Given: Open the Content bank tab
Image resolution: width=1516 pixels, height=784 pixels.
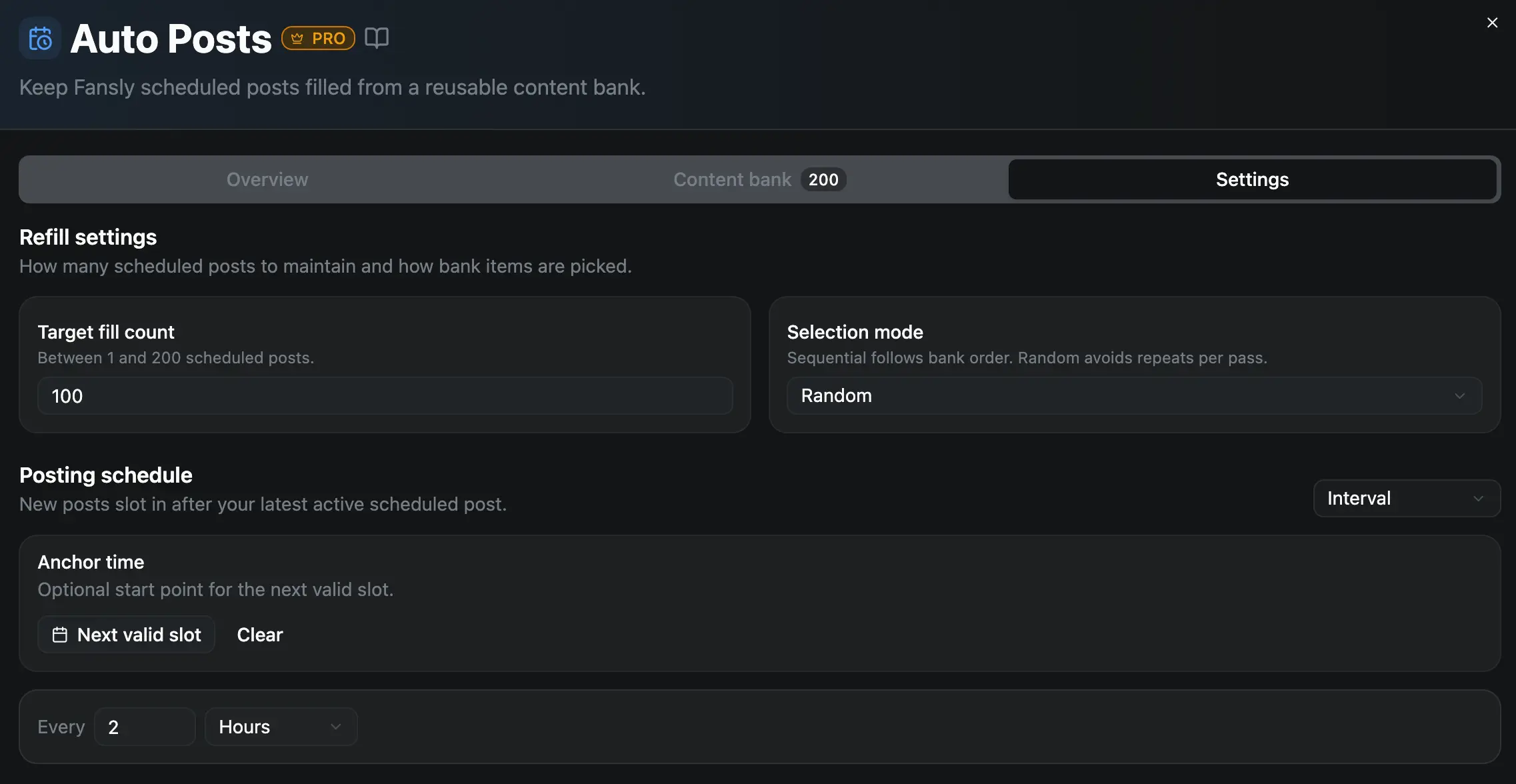Looking at the screenshot, I should pos(759,179).
